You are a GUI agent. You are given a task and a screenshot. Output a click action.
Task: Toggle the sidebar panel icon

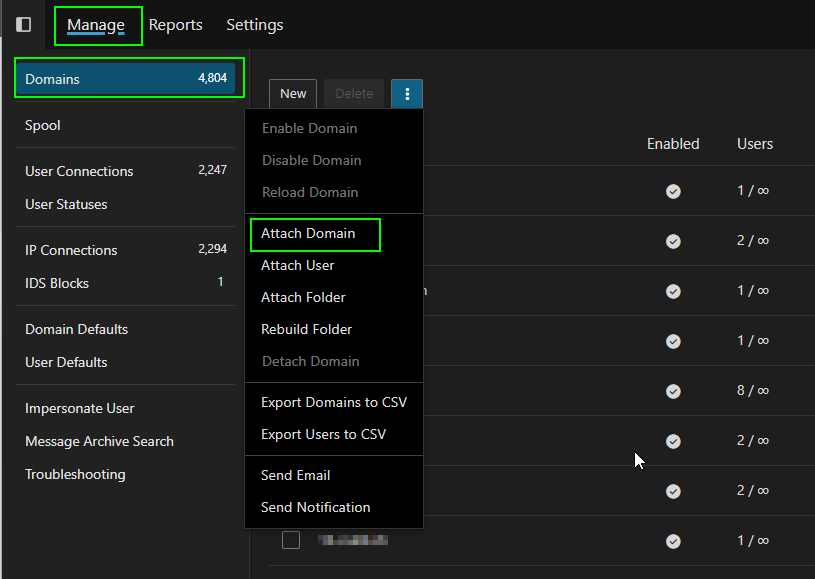(x=24, y=24)
